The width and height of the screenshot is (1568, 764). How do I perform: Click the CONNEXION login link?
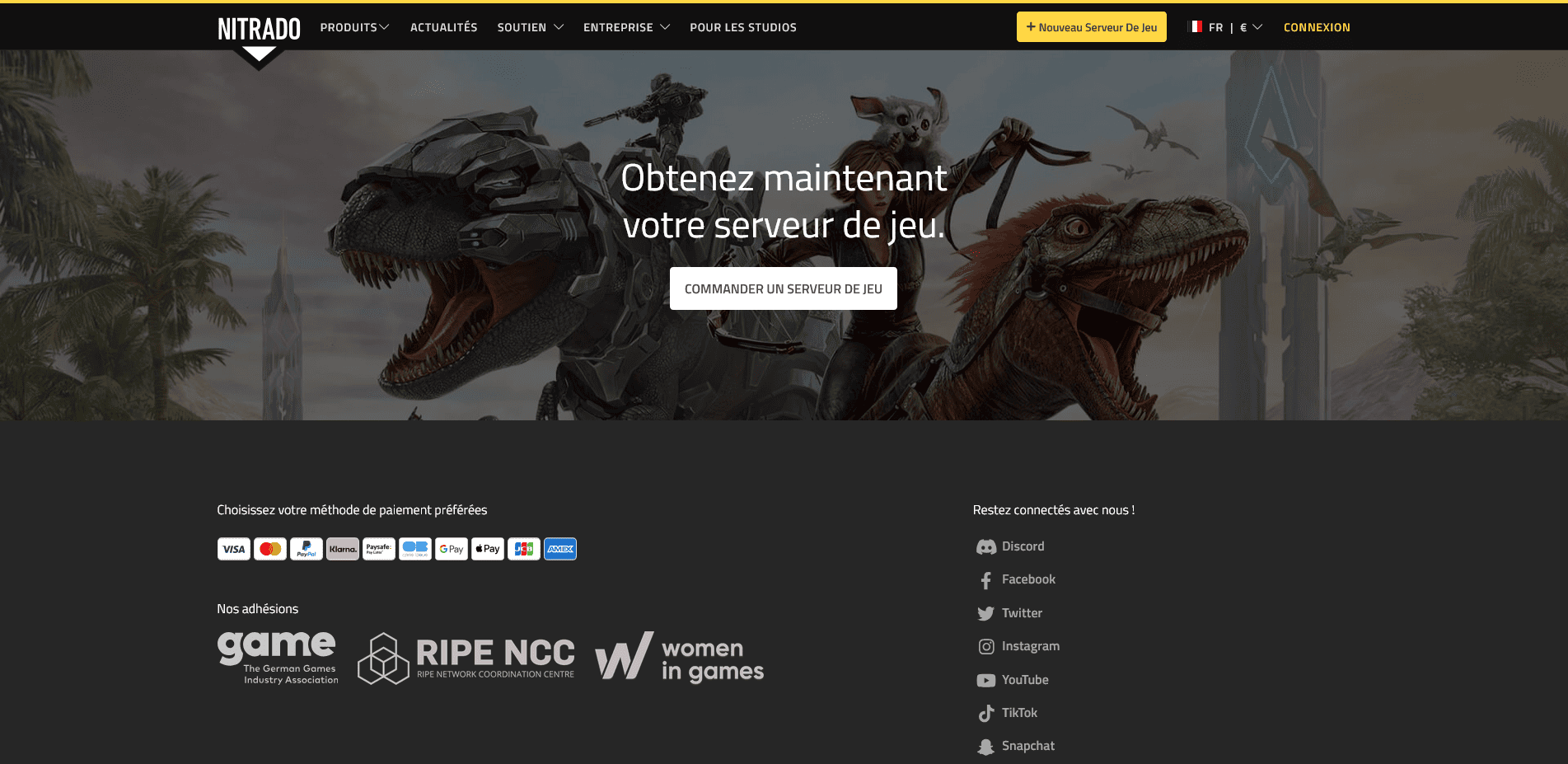pos(1317,27)
